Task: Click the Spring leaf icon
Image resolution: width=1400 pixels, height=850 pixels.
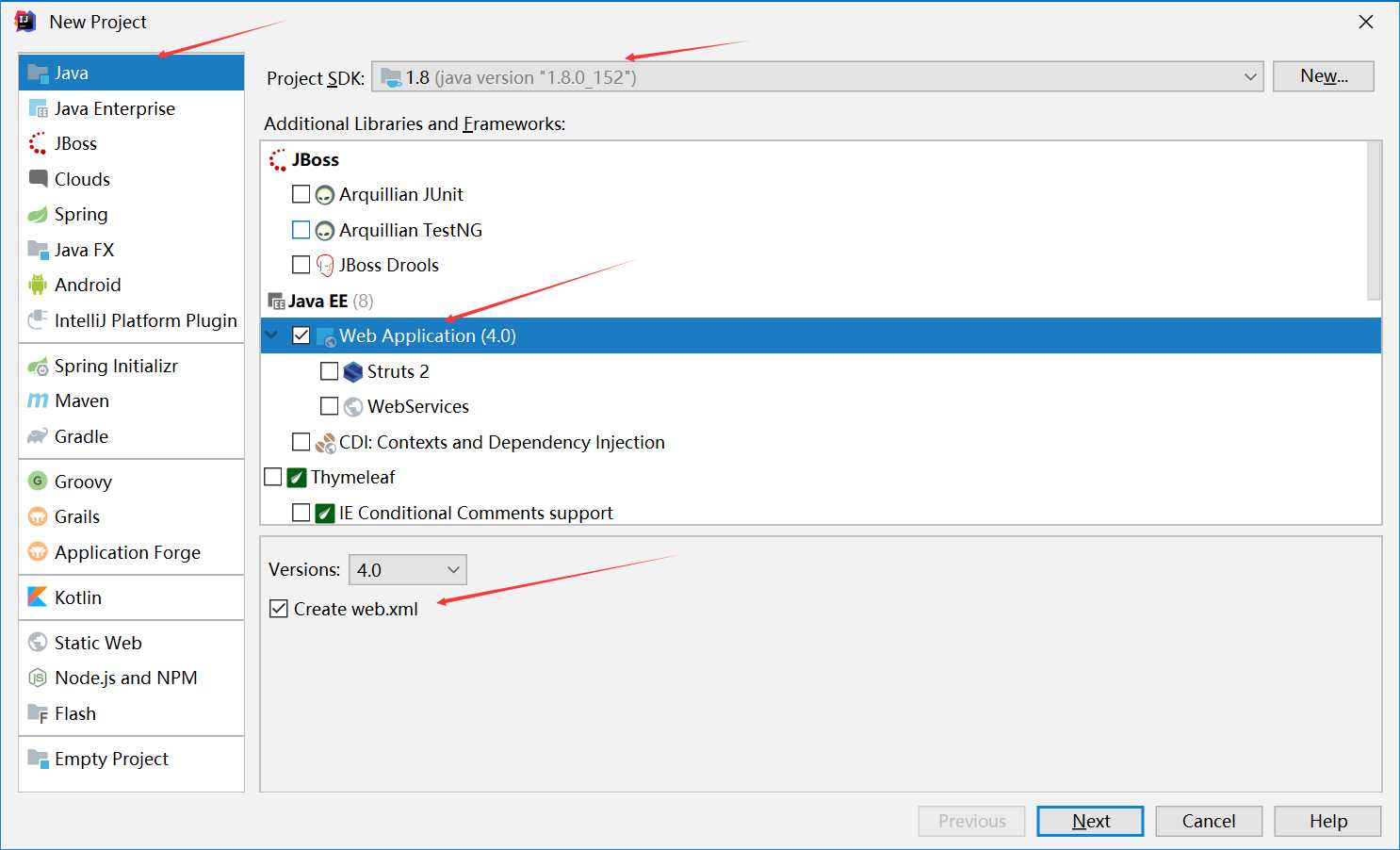Action: click(38, 214)
